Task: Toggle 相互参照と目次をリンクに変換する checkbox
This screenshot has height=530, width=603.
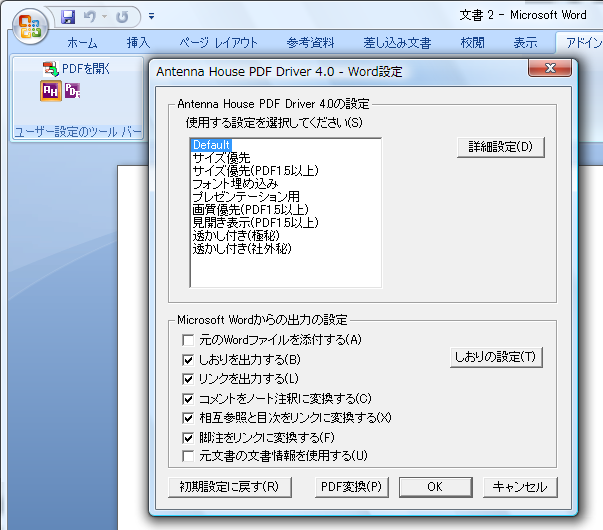Action: pos(188,418)
